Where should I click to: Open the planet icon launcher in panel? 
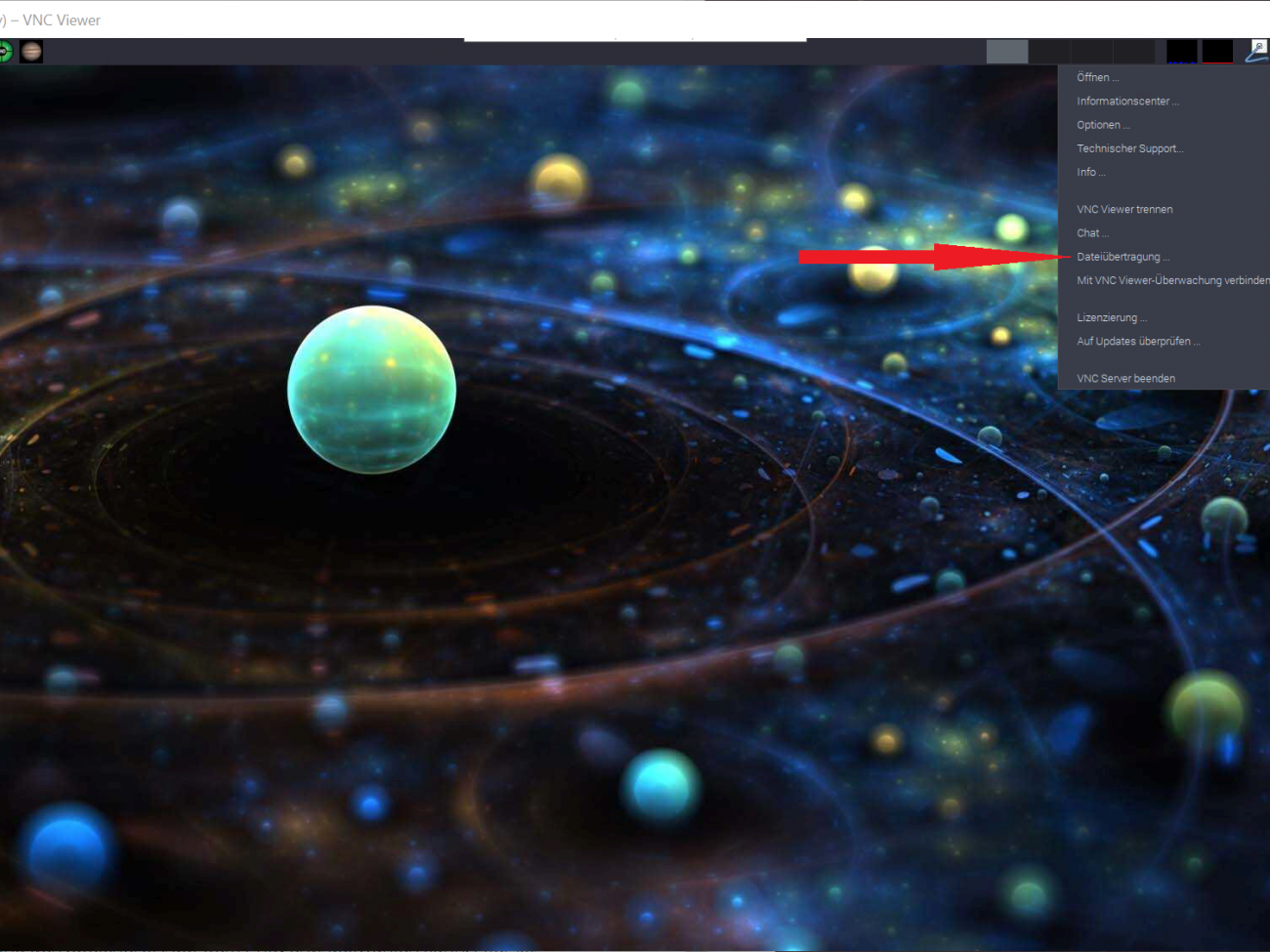(x=31, y=52)
